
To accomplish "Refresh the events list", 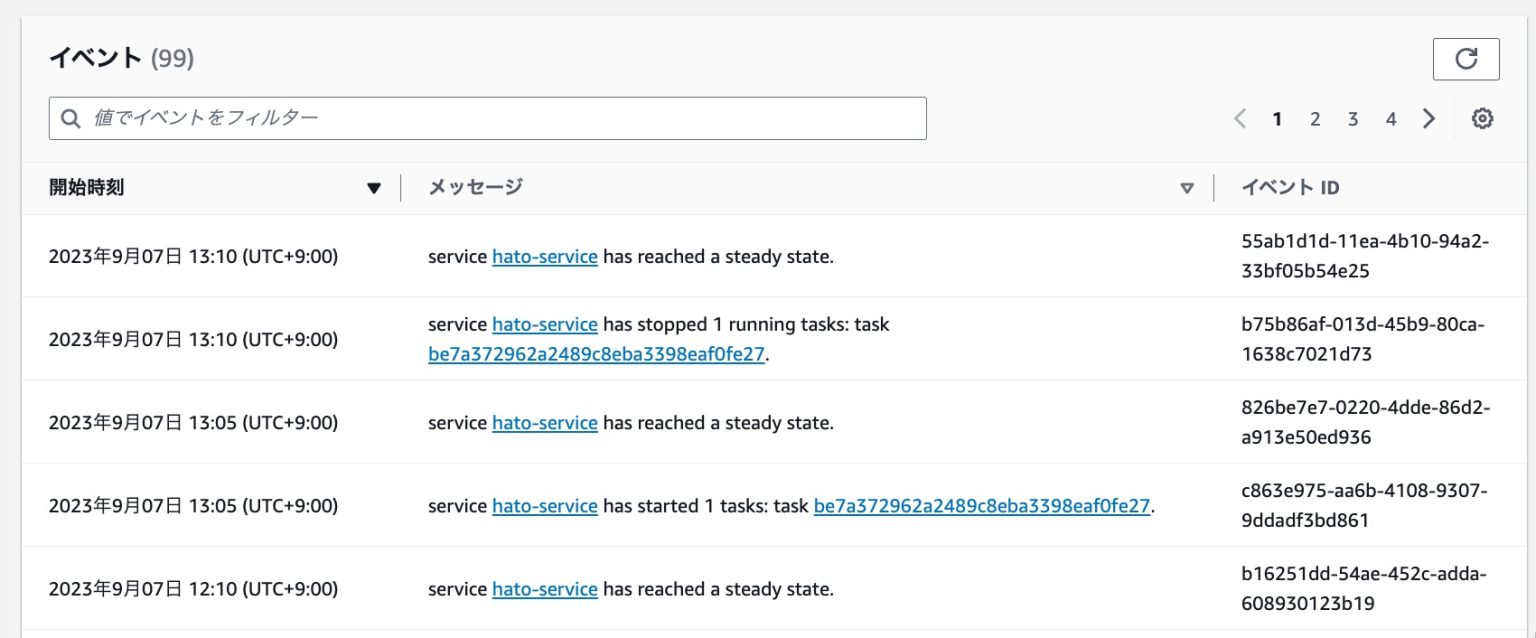I will 1466,59.
